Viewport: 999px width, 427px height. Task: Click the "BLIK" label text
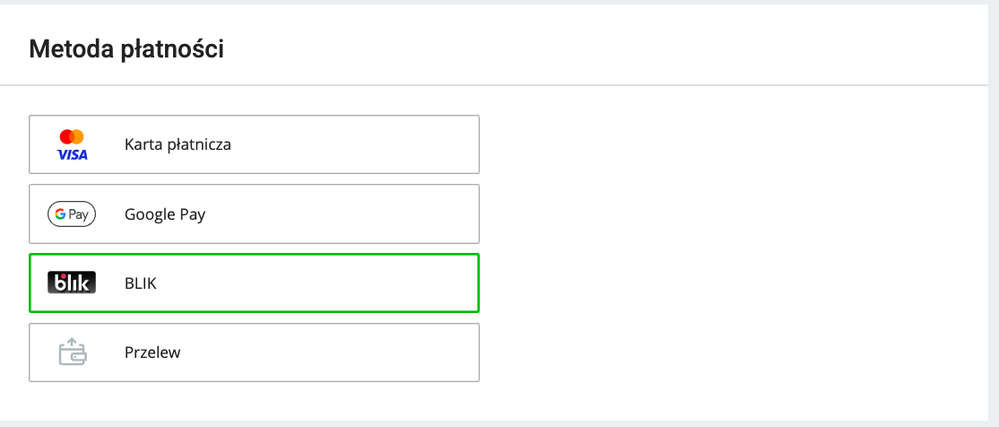click(141, 284)
